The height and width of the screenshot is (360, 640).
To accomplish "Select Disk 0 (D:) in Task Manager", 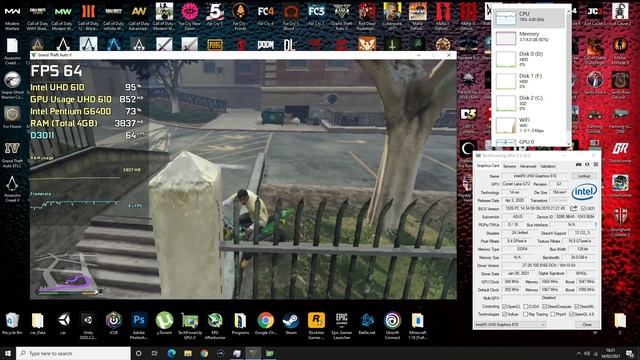I will (529, 59).
